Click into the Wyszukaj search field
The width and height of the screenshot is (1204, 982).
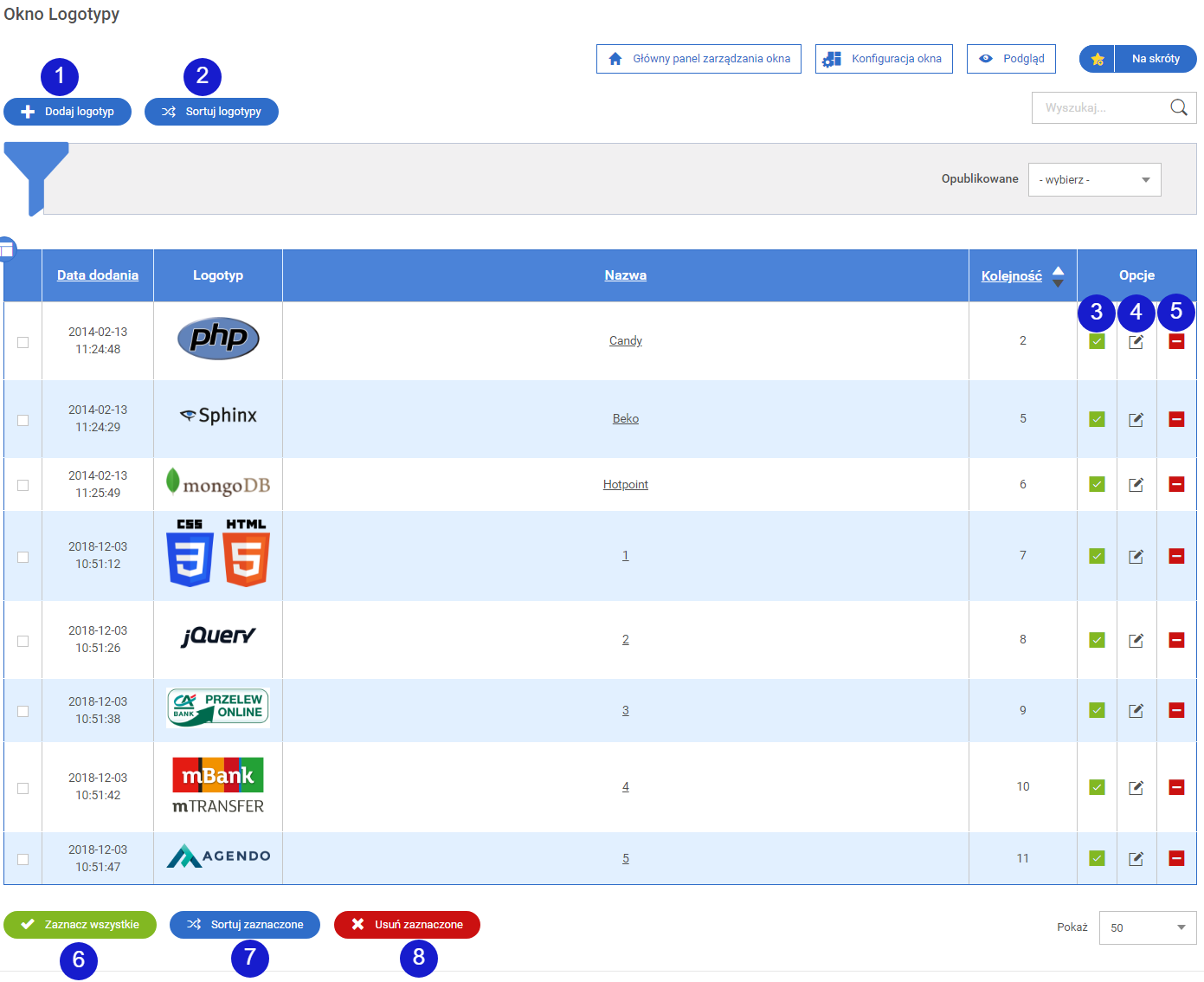[x=1098, y=108]
